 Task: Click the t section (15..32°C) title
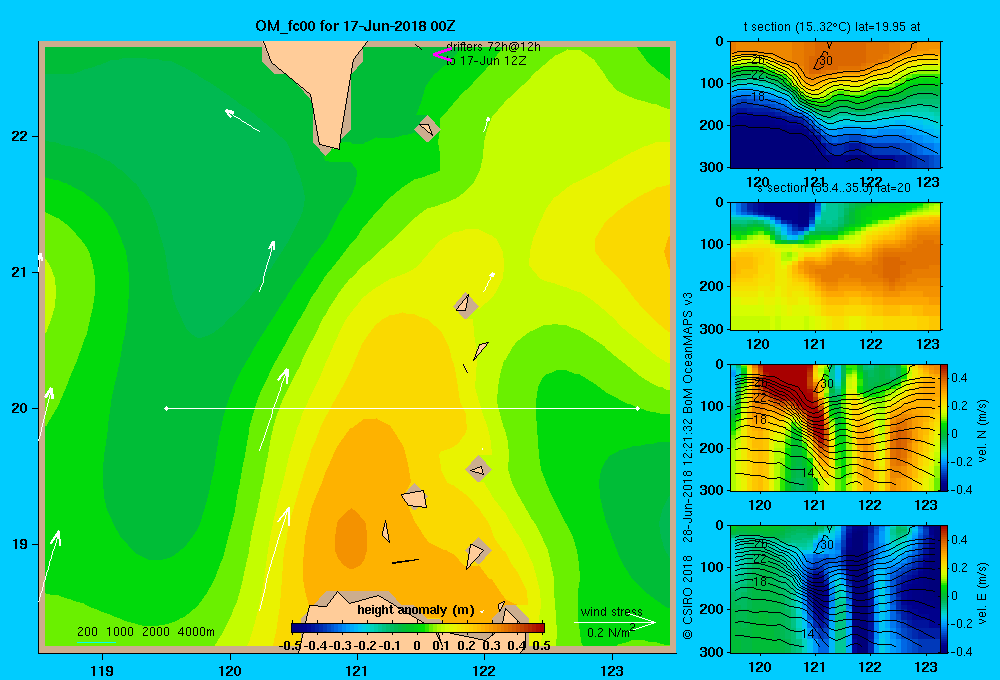pos(832,27)
